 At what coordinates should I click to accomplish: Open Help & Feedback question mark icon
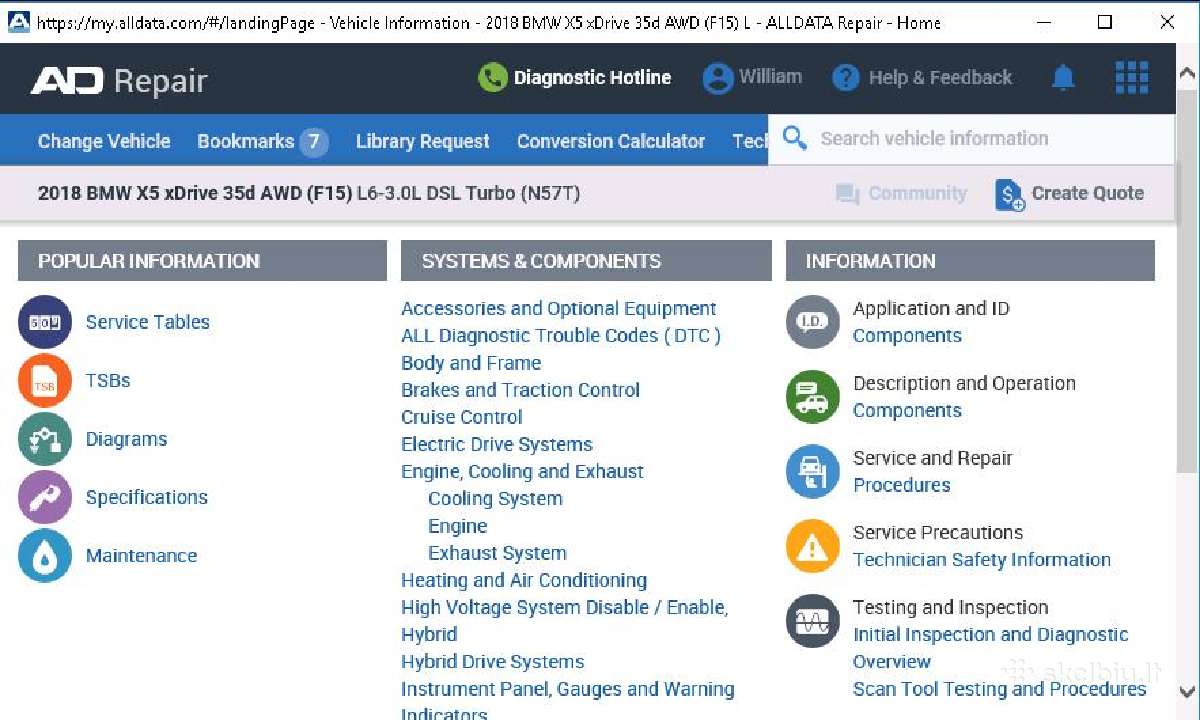click(846, 78)
